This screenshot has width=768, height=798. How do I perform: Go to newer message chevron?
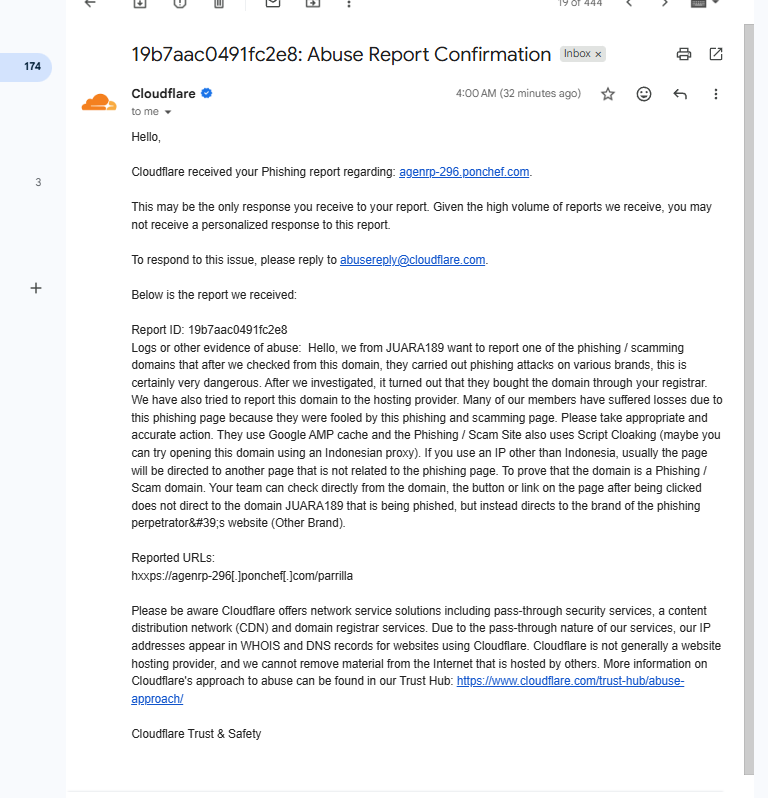click(629, 3)
